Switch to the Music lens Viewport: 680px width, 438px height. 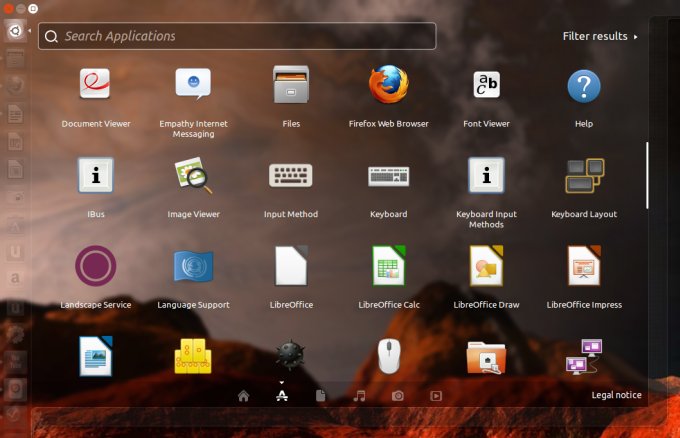359,395
